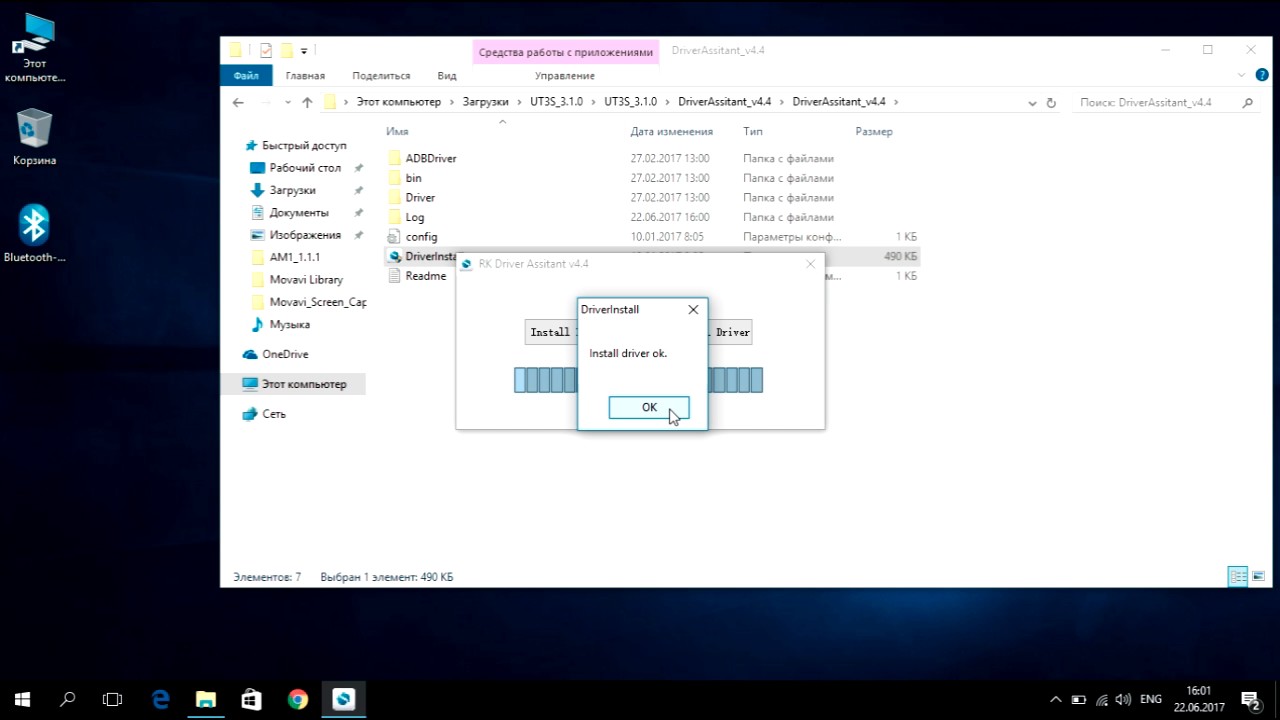Open Загрузки in the navigation pane
The image size is (1280, 720).
click(x=292, y=190)
